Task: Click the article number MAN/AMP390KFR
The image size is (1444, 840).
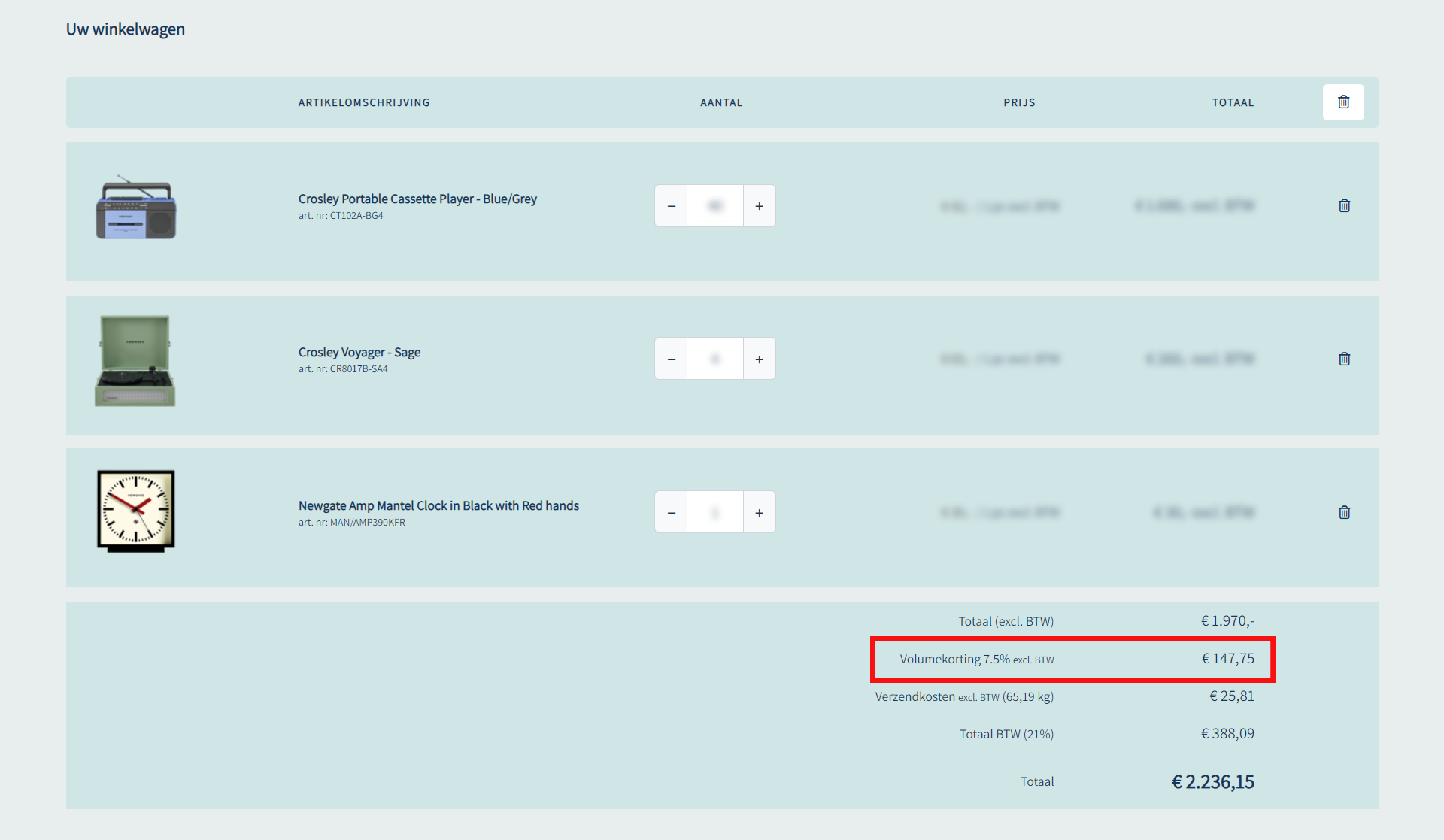Action: pyautogui.click(x=368, y=523)
